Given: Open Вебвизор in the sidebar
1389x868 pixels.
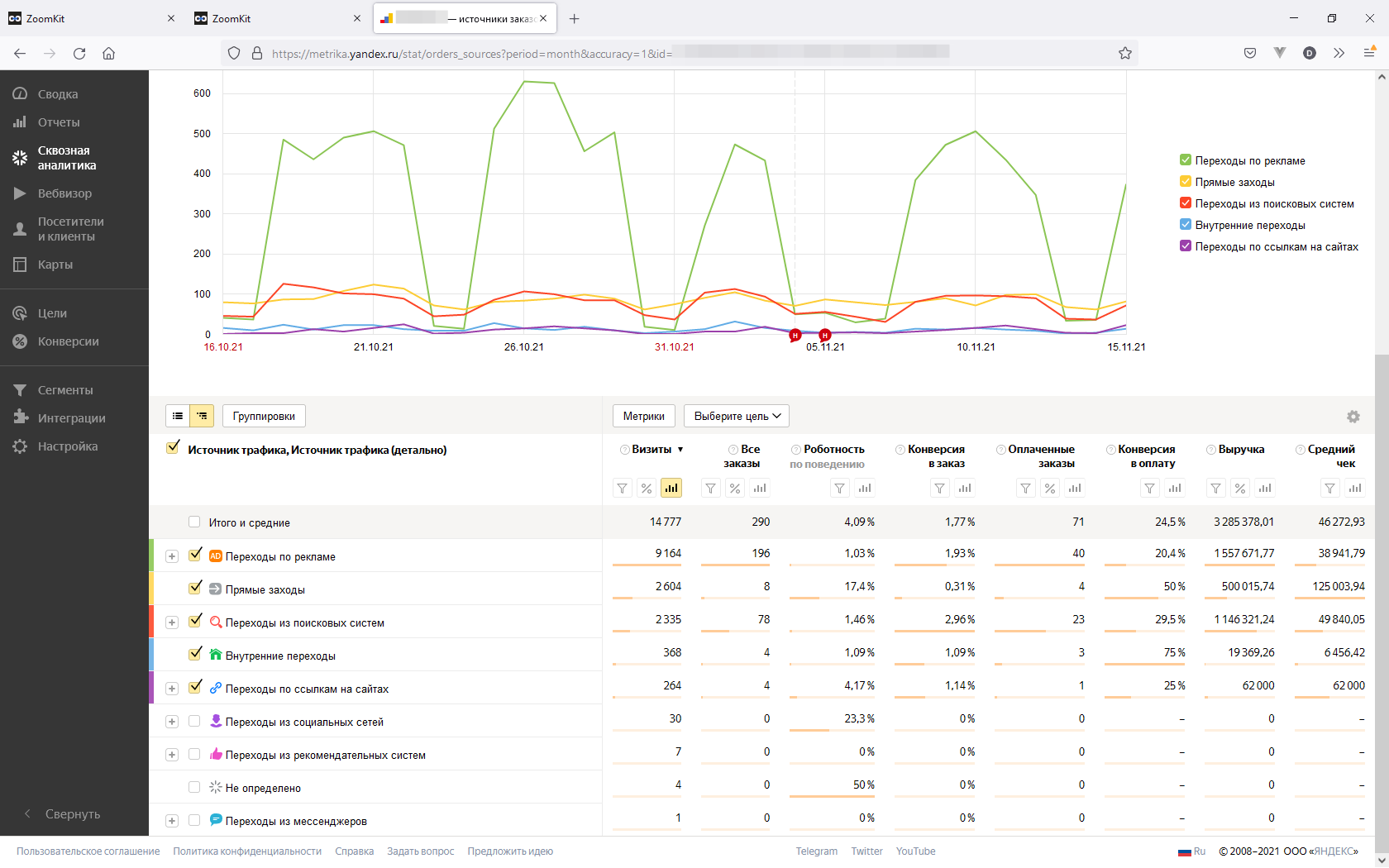Looking at the screenshot, I should click(x=64, y=193).
